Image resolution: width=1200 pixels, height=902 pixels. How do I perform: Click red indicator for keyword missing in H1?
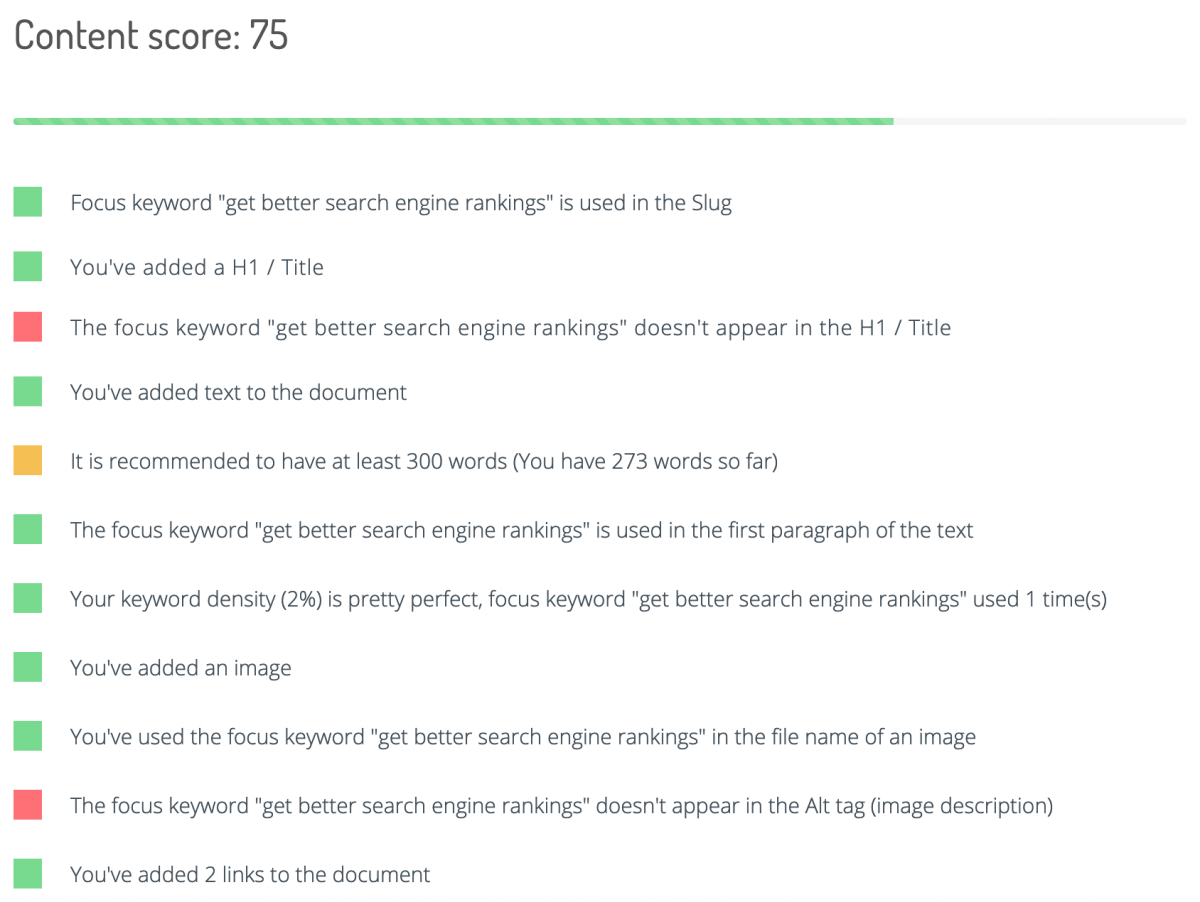click(28, 327)
